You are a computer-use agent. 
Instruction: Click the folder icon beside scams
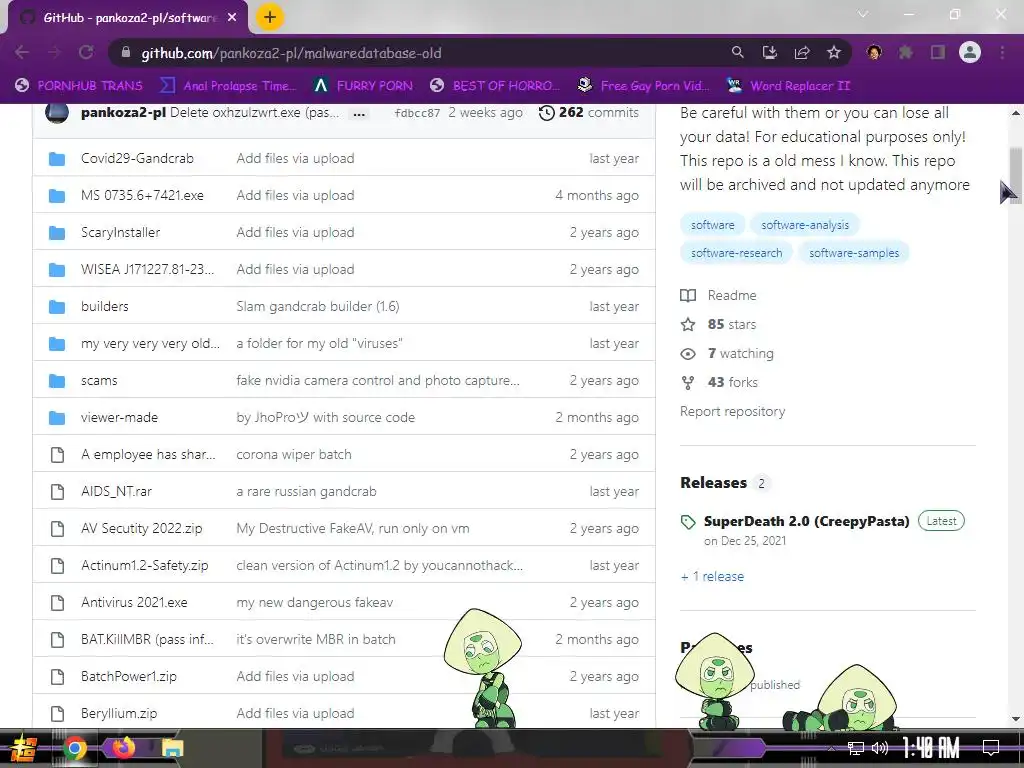point(57,381)
